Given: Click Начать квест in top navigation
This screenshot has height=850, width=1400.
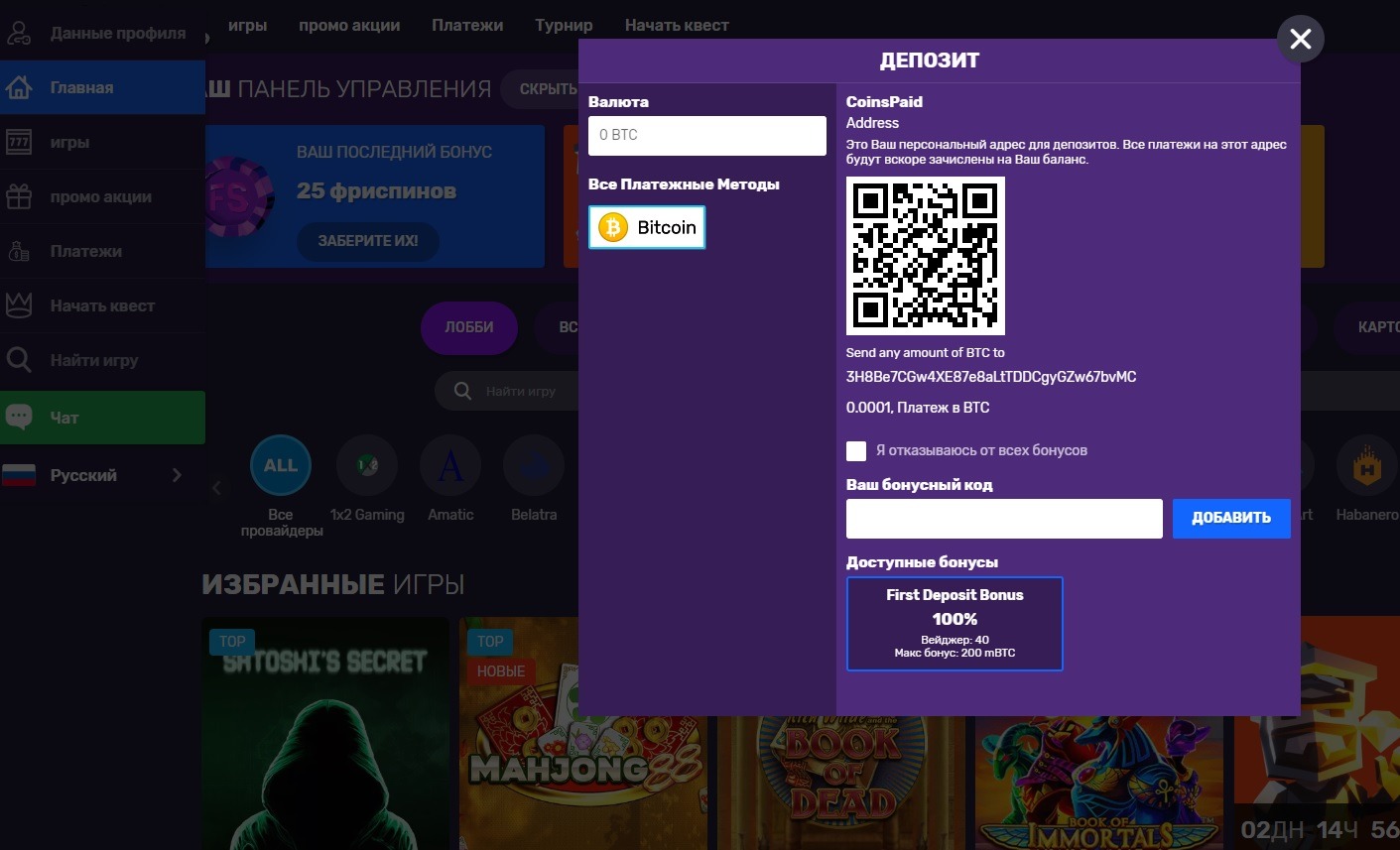Looking at the screenshot, I should (x=677, y=25).
